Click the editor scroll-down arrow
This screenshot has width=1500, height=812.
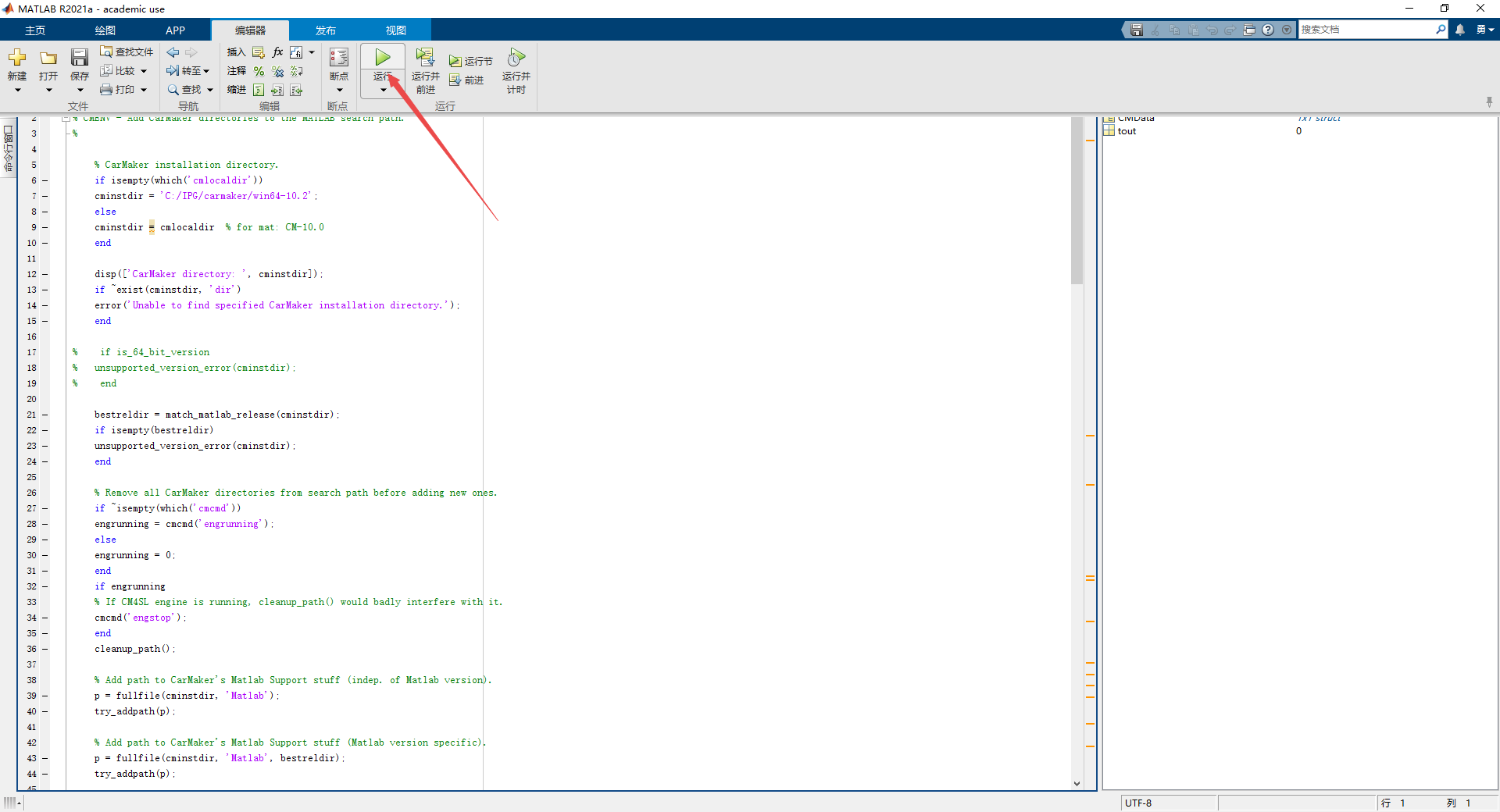(x=1077, y=783)
